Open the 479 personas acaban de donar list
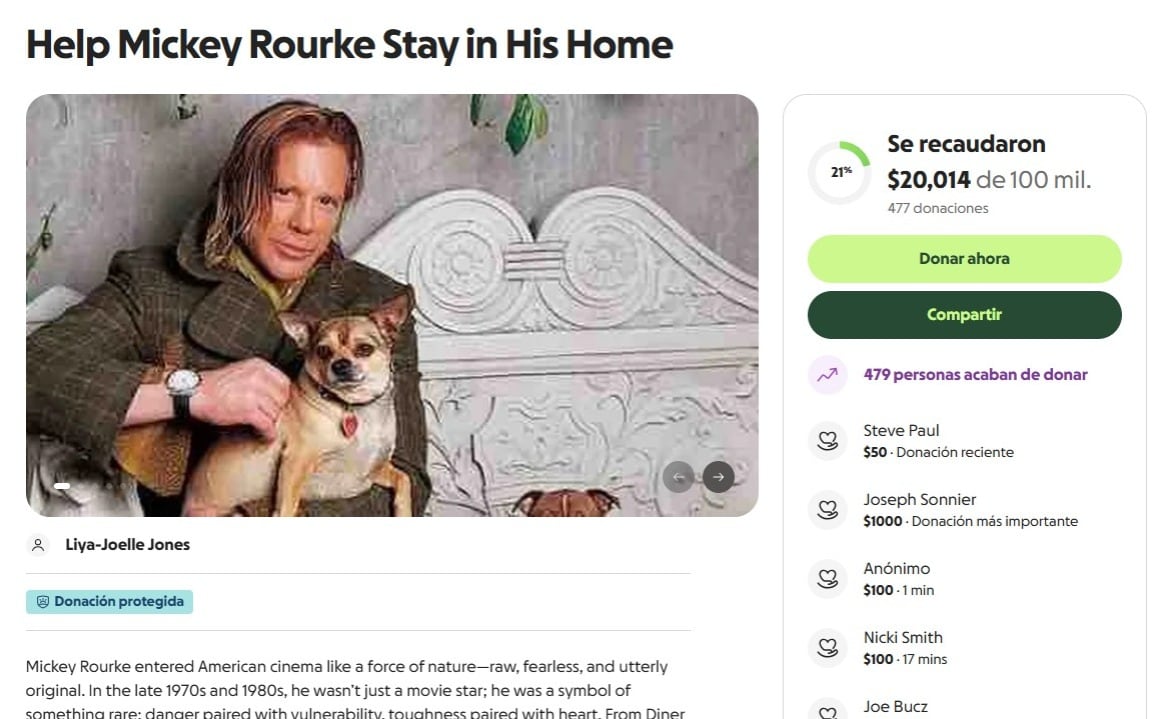The image size is (1168, 719). 972,374
